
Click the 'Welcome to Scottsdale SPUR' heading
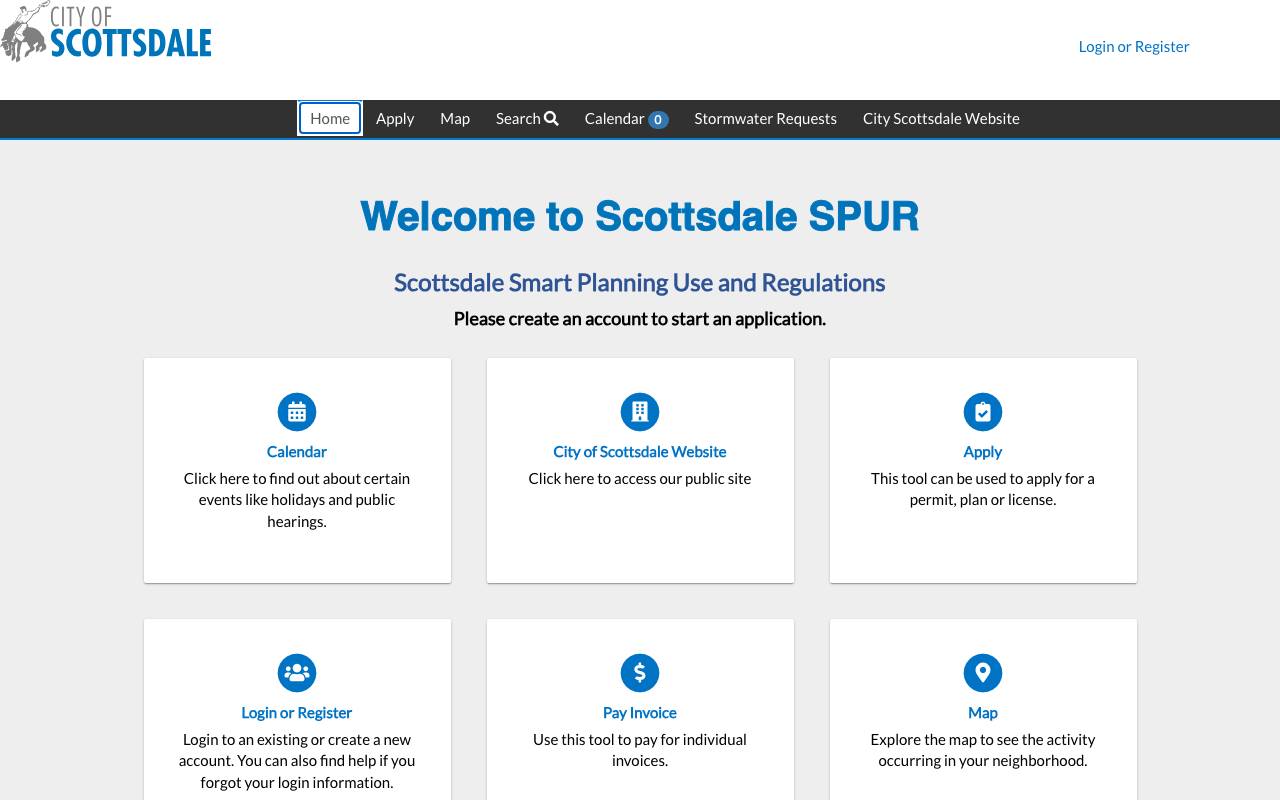click(640, 216)
